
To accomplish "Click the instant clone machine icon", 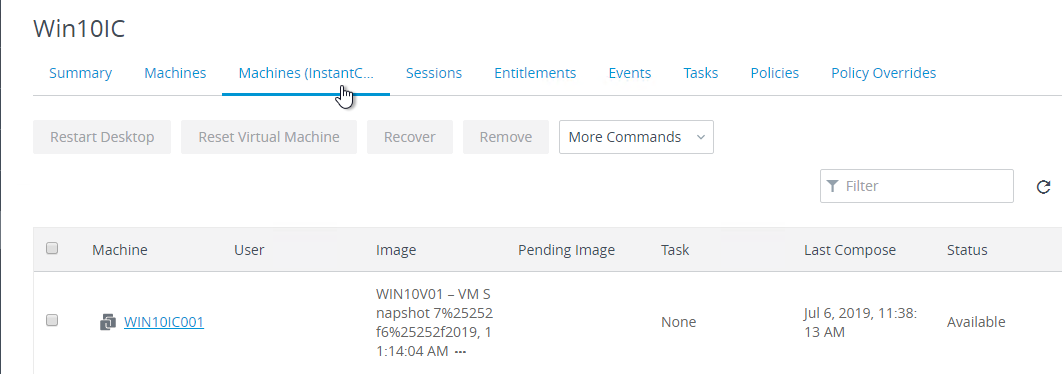I will coord(108,322).
